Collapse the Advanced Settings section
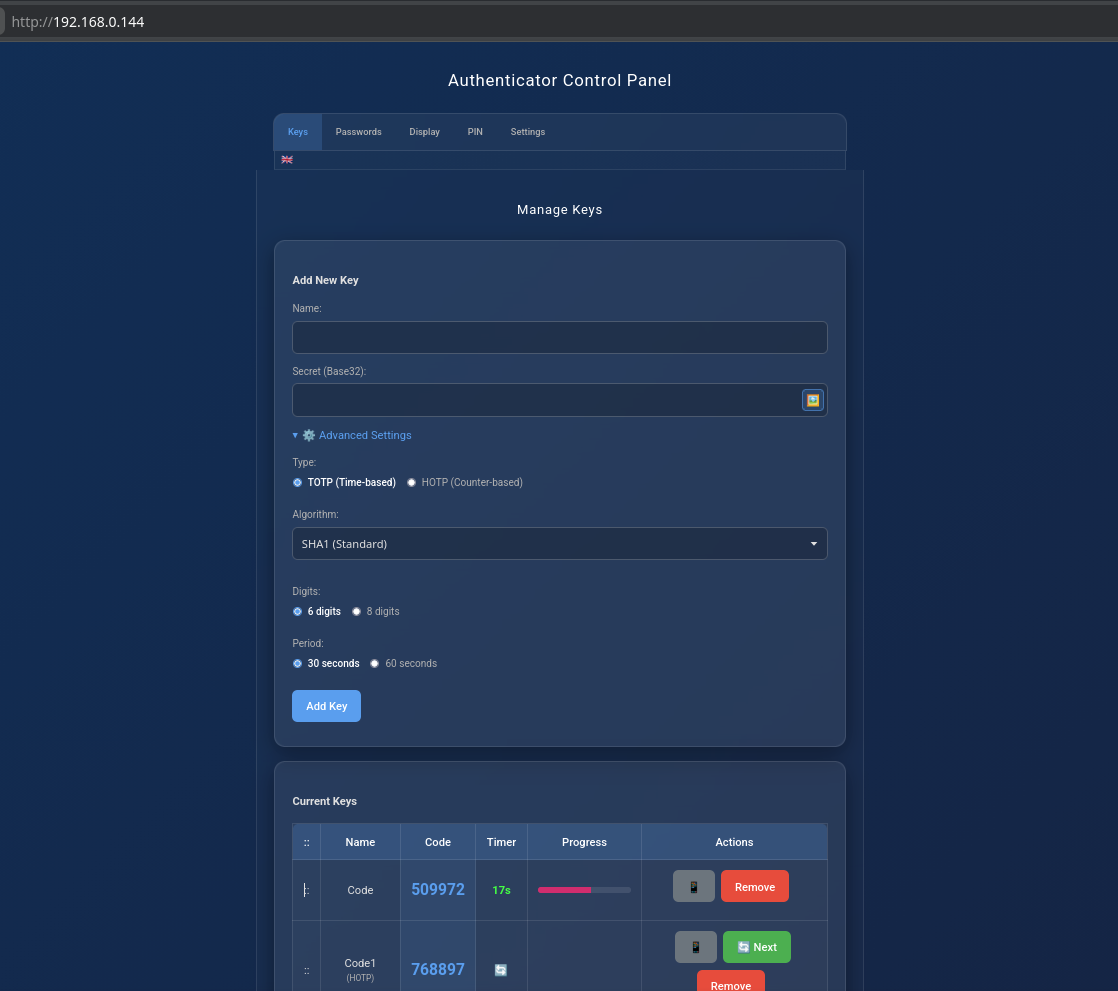Viewport: 1118px width, 991px height. tap(352, 435)
